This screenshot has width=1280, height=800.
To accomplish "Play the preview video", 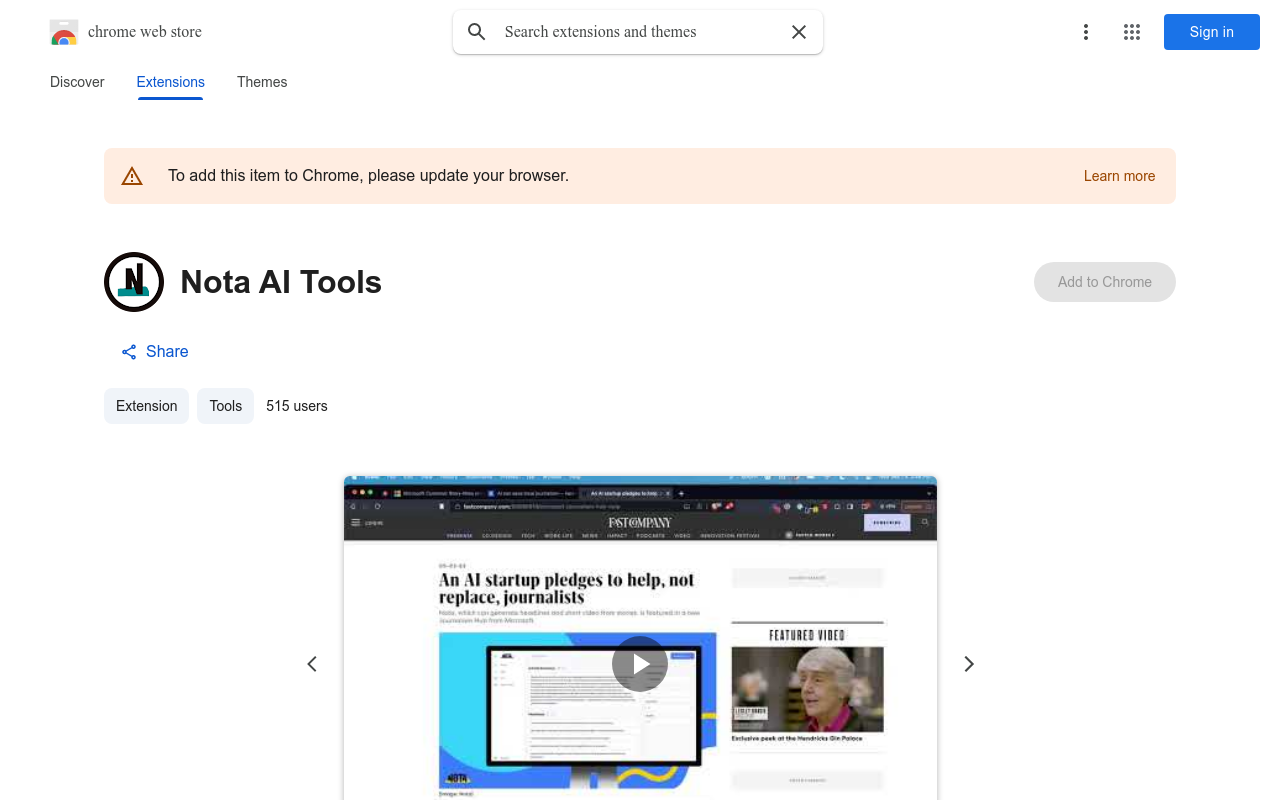I will tap(640, 664).
